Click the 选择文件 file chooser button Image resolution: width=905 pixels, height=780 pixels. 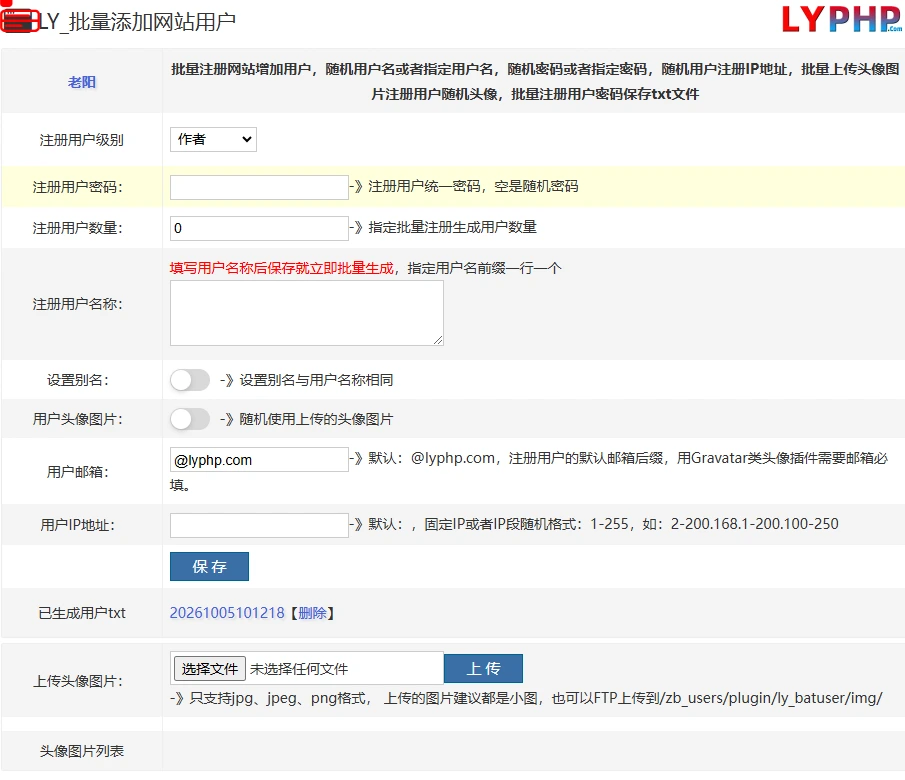tap(210, 669)
